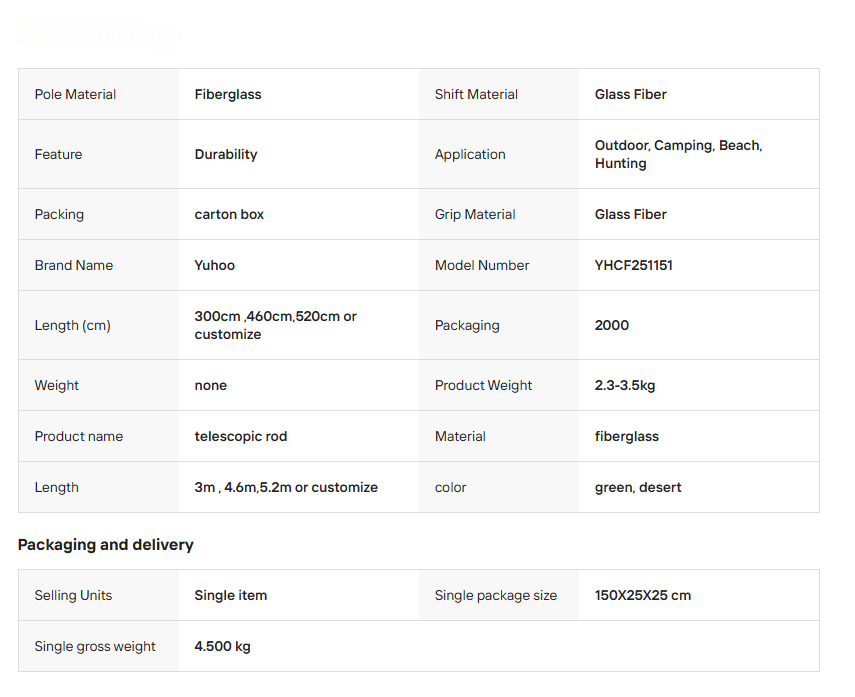Select the Single item selling units value
The image size is (855, 697).
[231, 595]
